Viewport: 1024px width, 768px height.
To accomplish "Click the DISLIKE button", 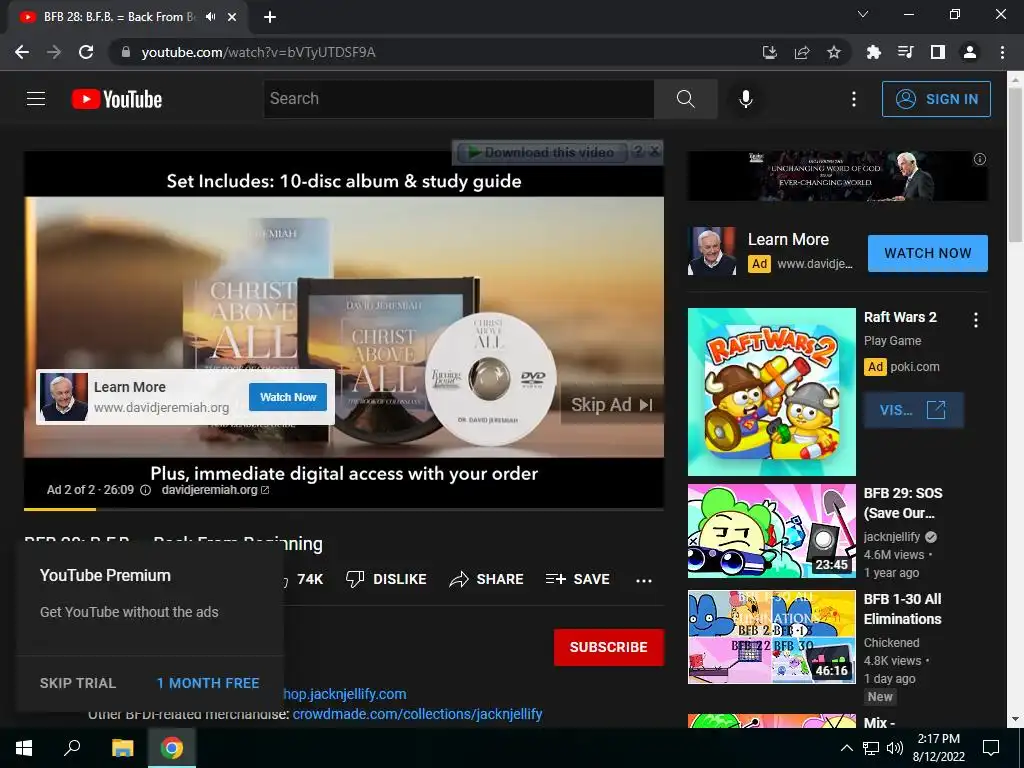I will (x=386, y=579).
